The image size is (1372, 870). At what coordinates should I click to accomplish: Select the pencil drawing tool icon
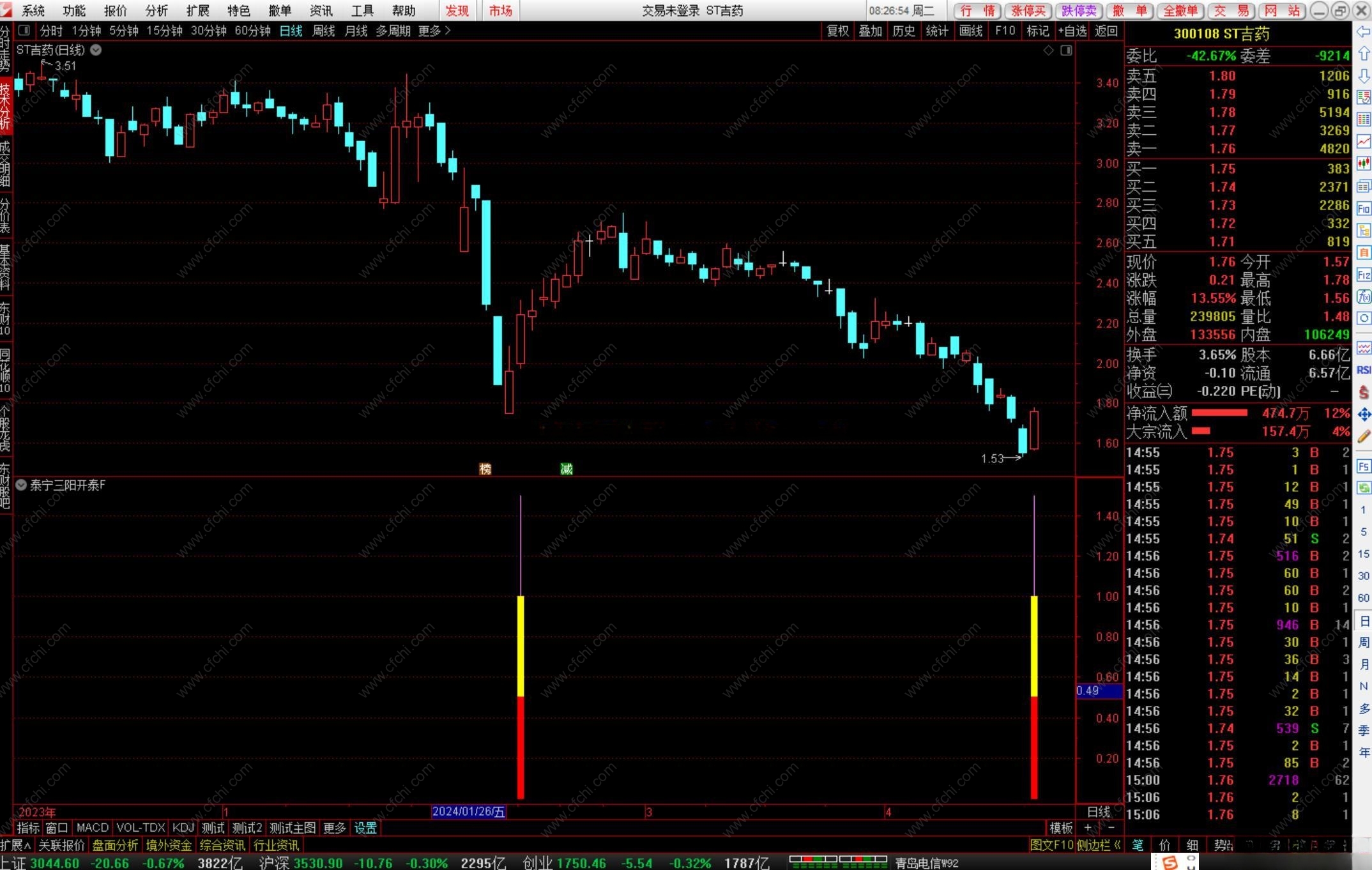point(1363,436)
